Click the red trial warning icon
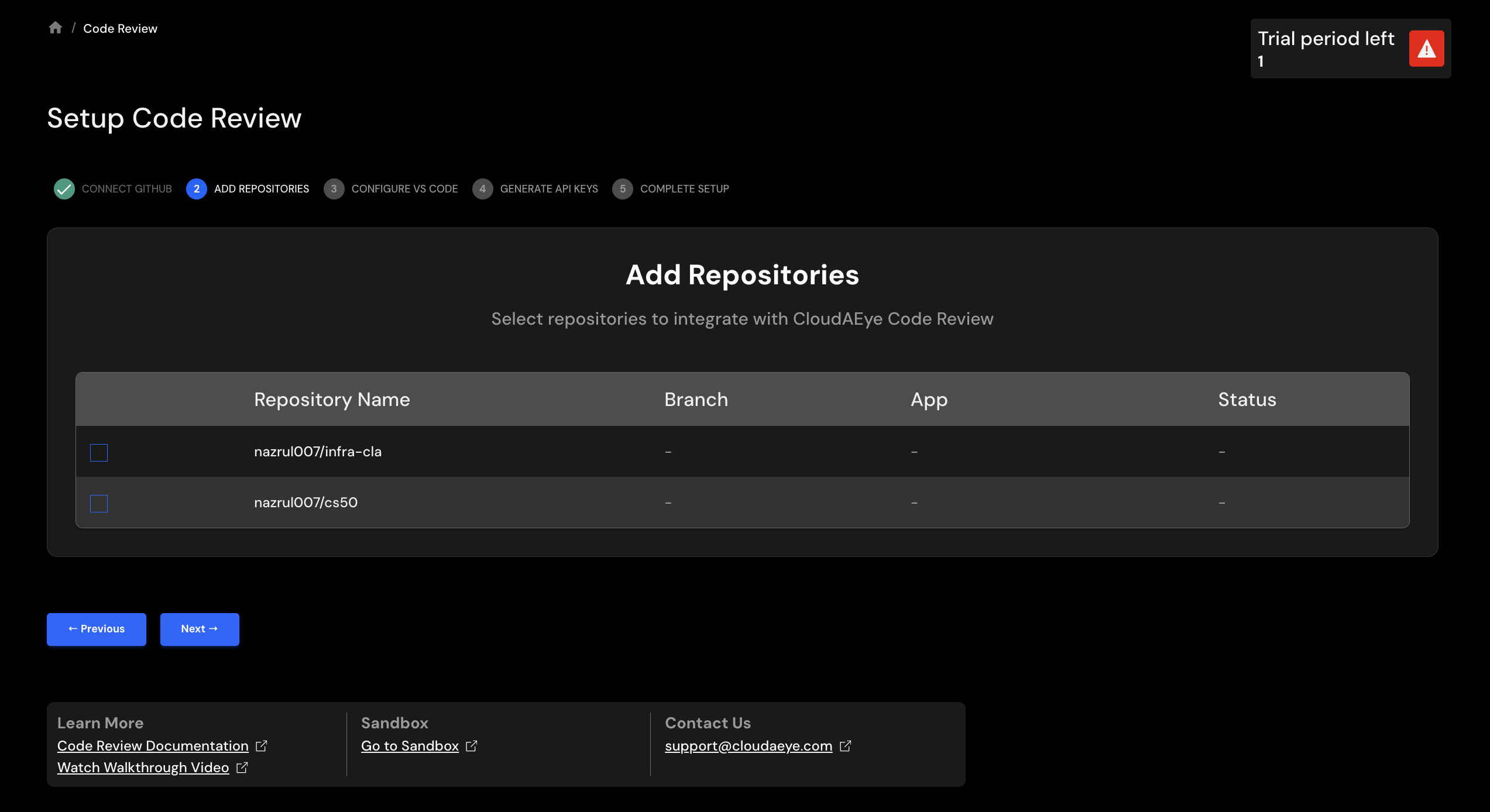 [x=1426, y=49]
